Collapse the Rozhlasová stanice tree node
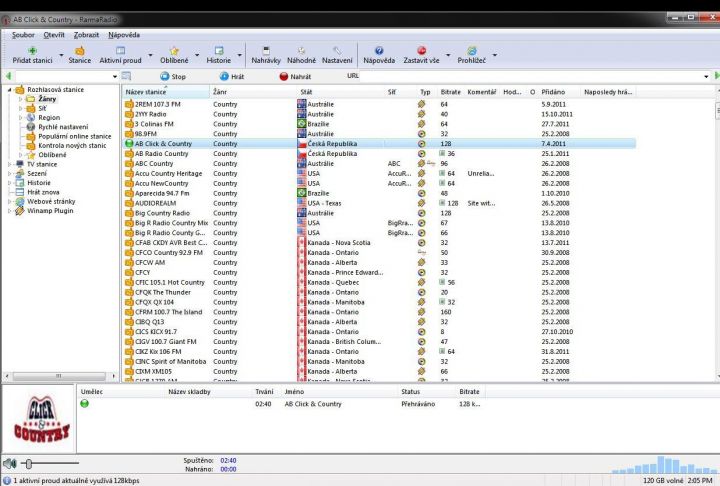 tap(9, 90)
